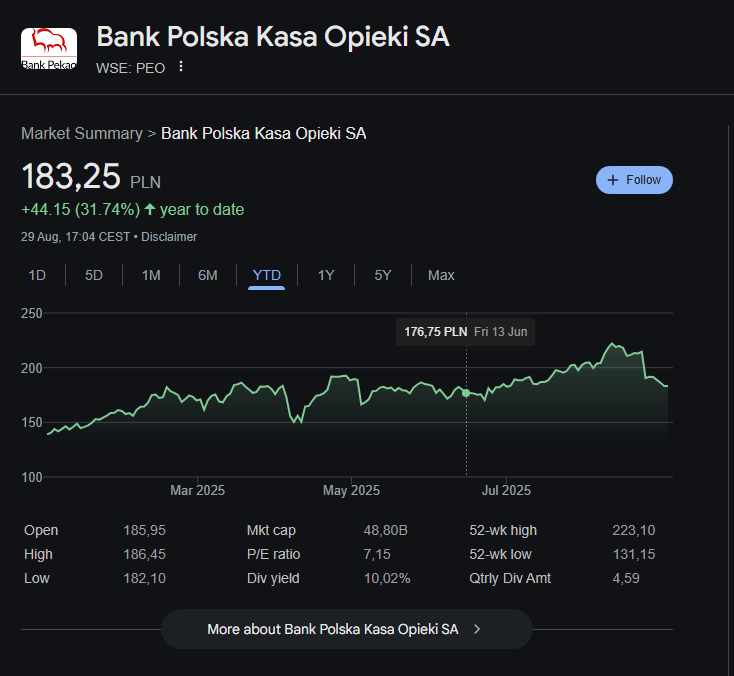Select the 1M chart range
The image size is (734, 676).
(x=151, y=275)
